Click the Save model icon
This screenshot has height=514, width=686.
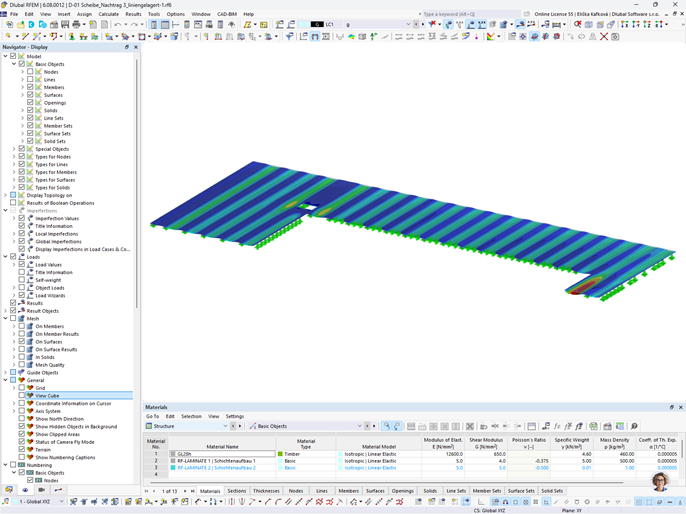(x=65, y=24)
